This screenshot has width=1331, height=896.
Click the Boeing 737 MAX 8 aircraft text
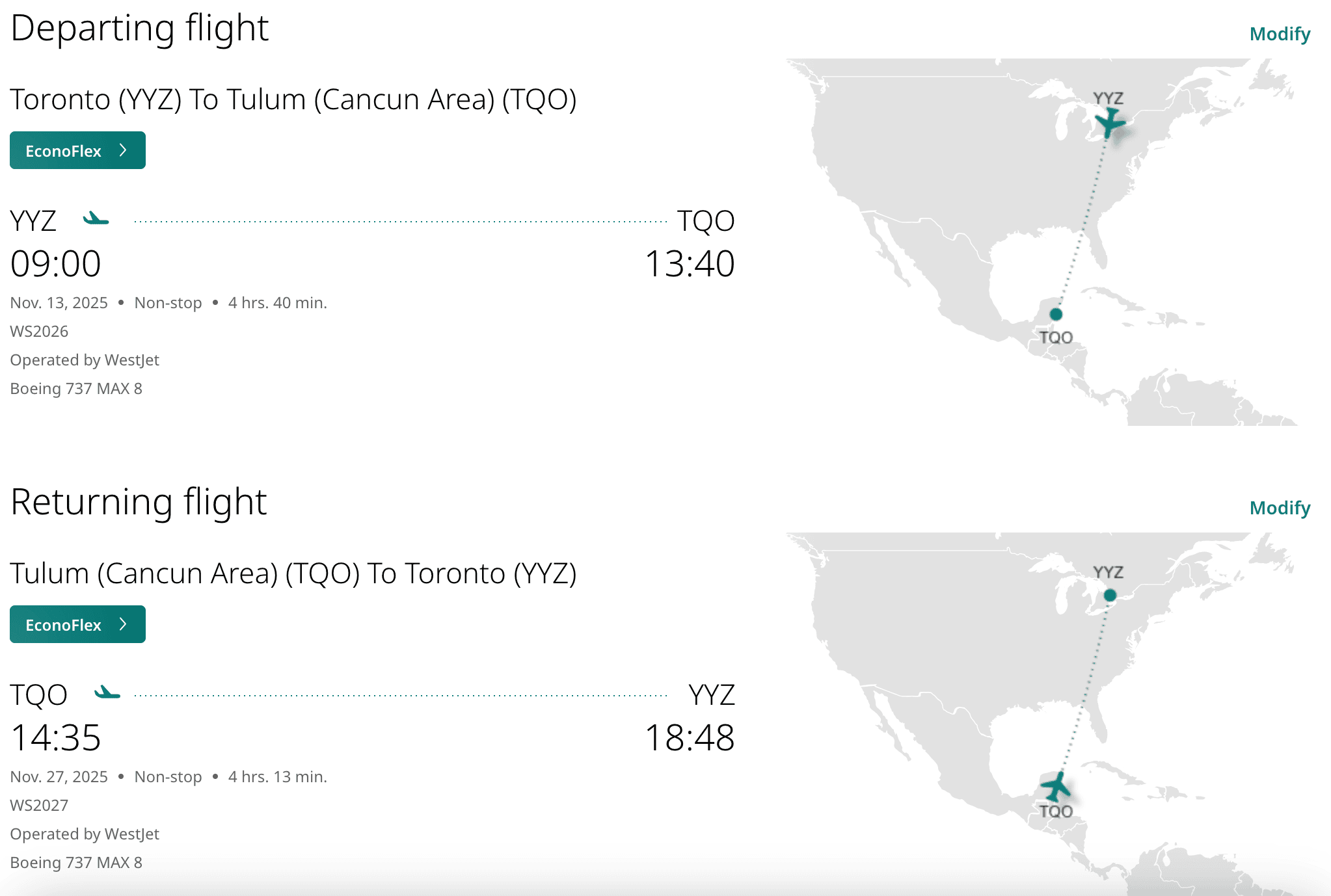pyautogui.click(x=75, y=388)
